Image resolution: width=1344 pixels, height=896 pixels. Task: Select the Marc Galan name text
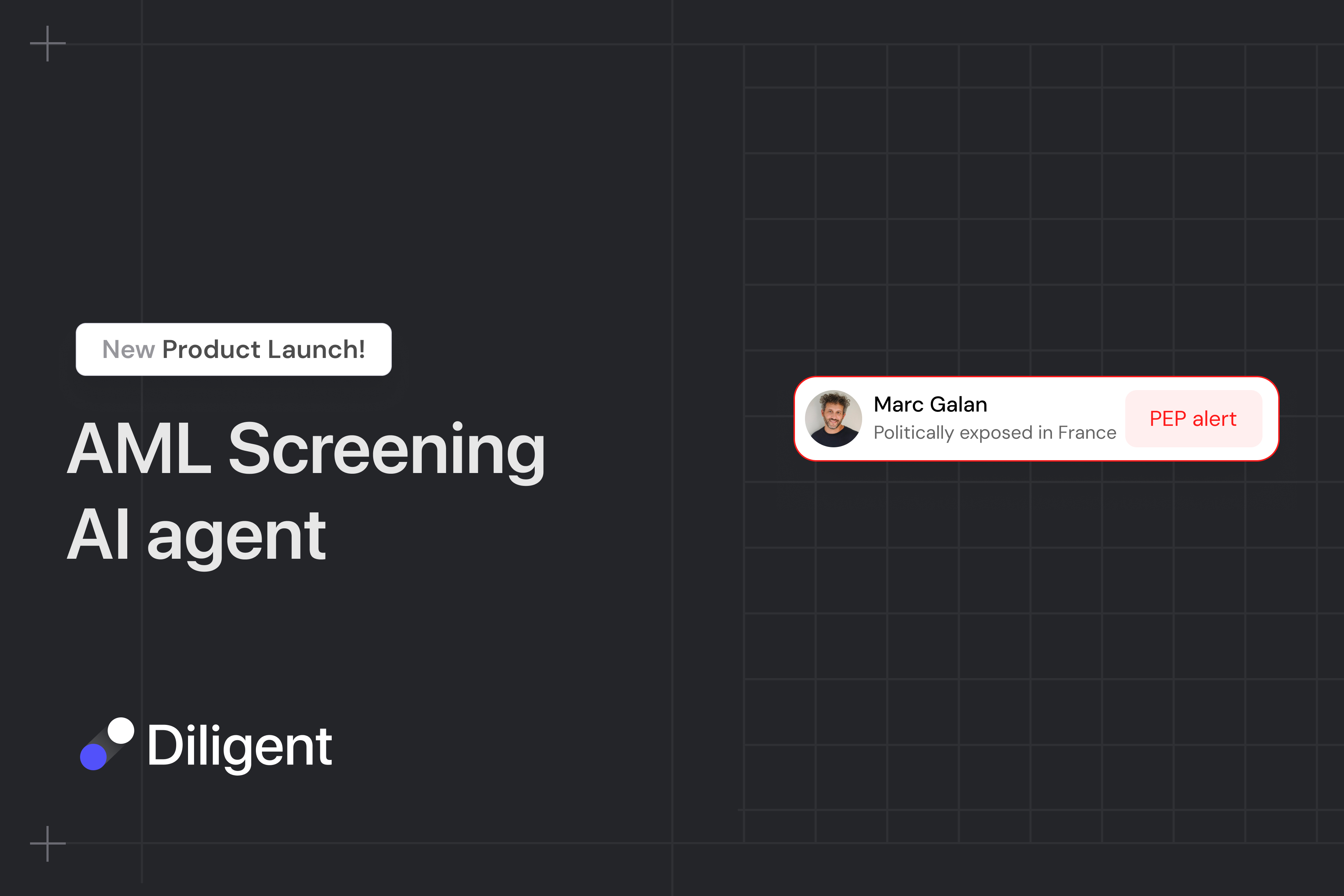930,404
